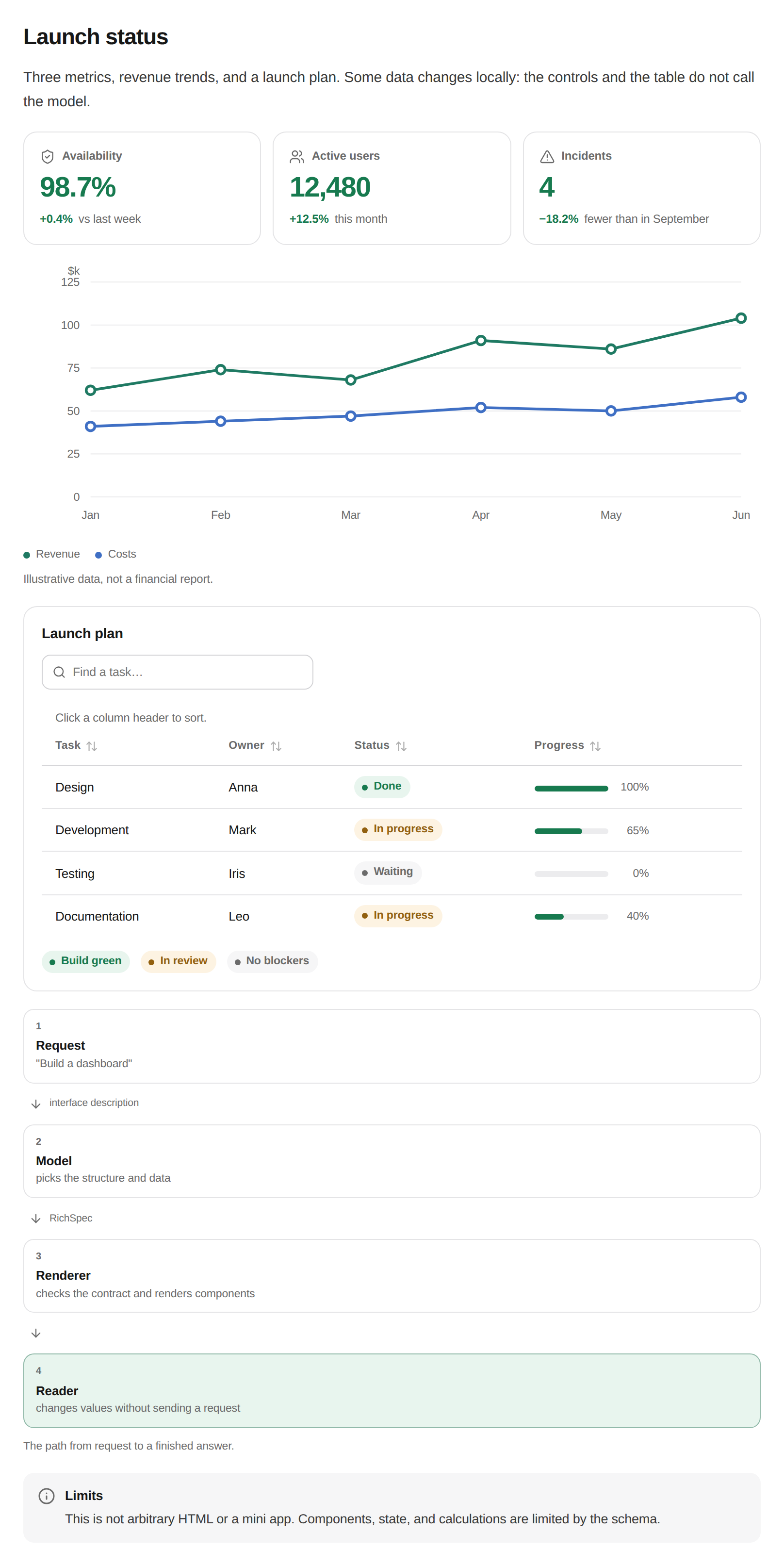This screenshot has width=784, height=1566.
Task: Click the sort arrows next to Progress
Action: click(595, 746)
